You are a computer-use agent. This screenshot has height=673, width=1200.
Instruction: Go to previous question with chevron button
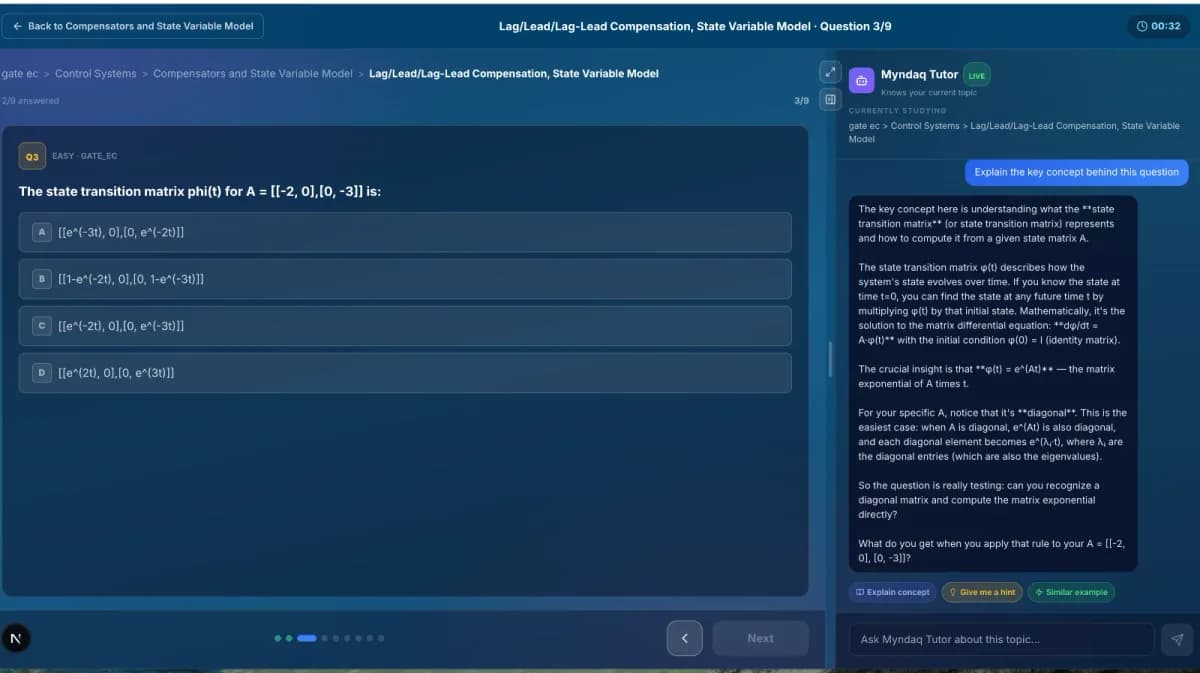[x=685, y=638]
